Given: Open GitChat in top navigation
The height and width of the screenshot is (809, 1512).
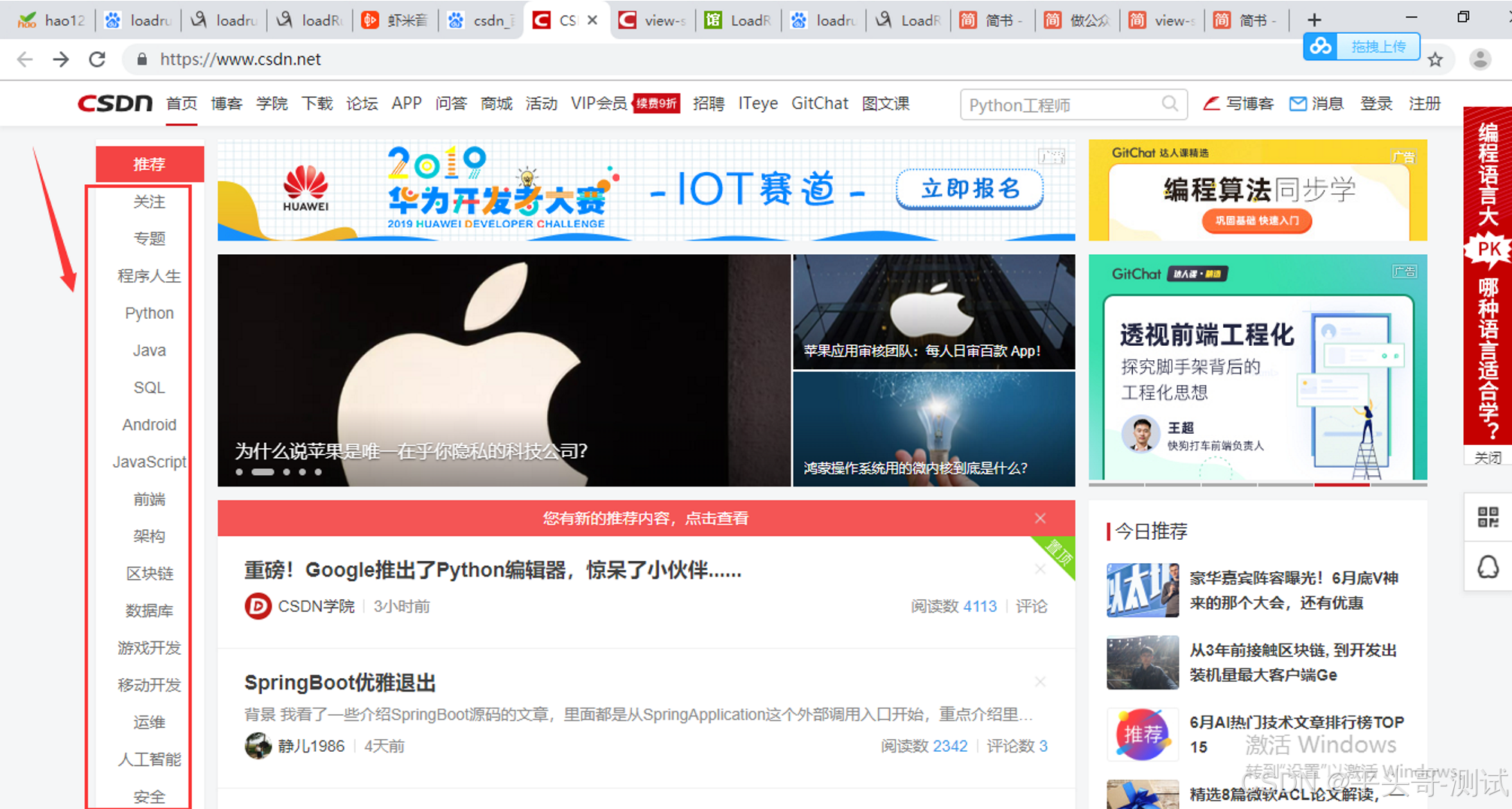Looking at the screenshot, I should [820, 104].
